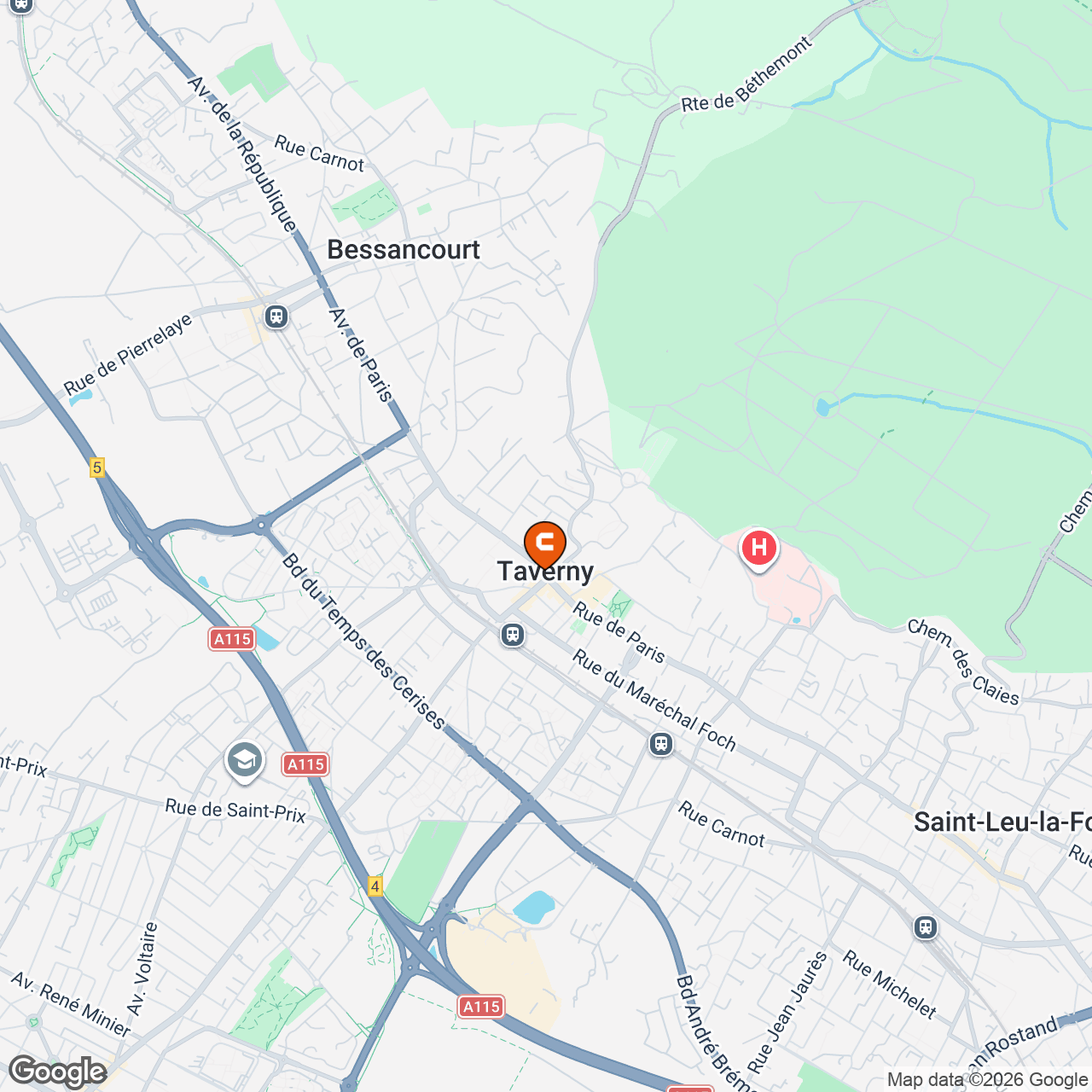Click the Taverny town name label
The image size is (1092, 1092).
tap(545, 572)
